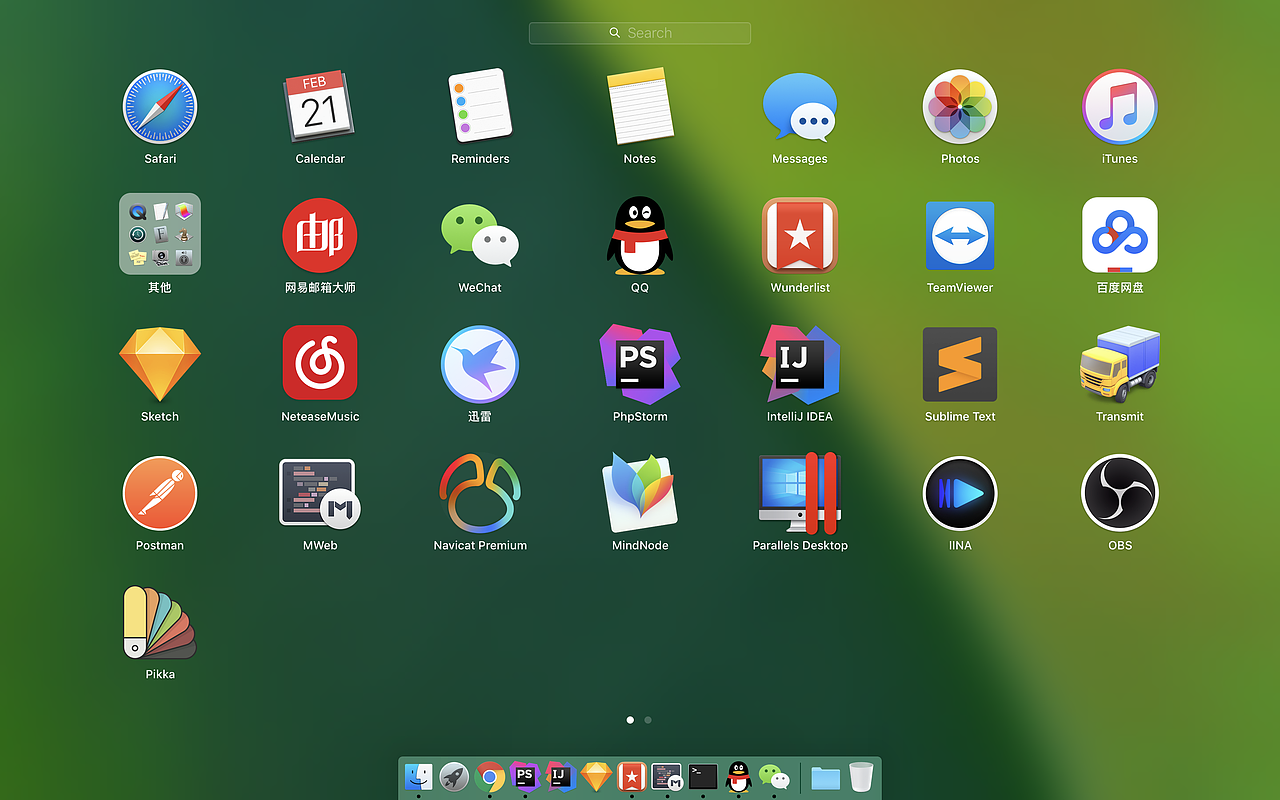
Task: Open the Trash in the Dock
Action: pos(861,776)
